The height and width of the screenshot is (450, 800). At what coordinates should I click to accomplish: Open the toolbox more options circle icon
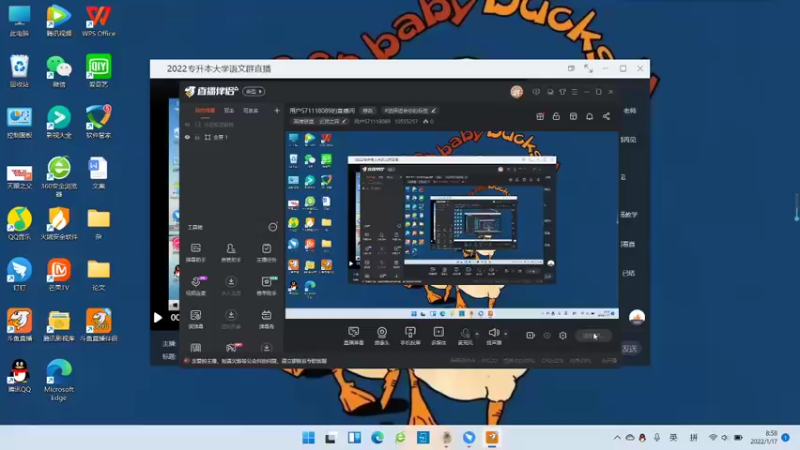tap(273, 227)
